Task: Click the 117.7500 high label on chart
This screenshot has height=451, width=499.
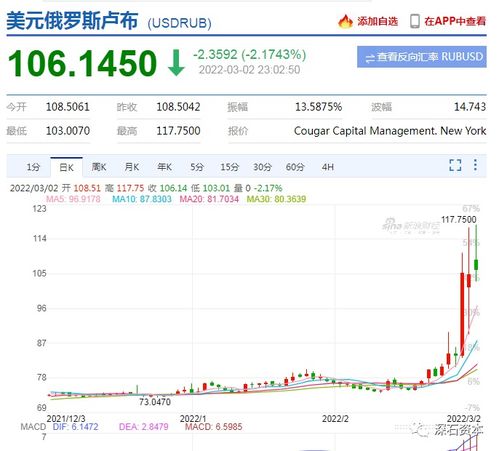Action: click(x=459, y=220)
